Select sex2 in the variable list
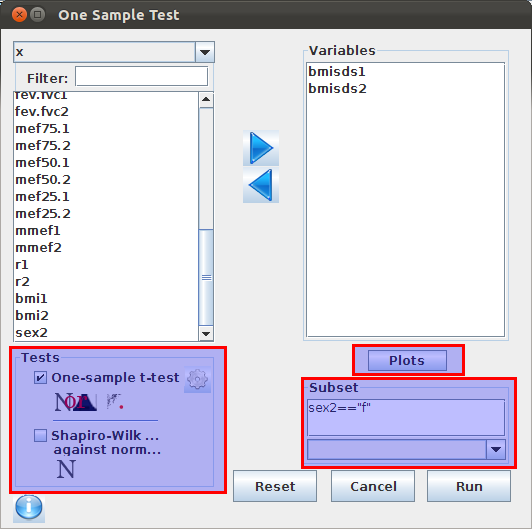The image size is (532, 529). pyautogui.click(x=31, y=333)
